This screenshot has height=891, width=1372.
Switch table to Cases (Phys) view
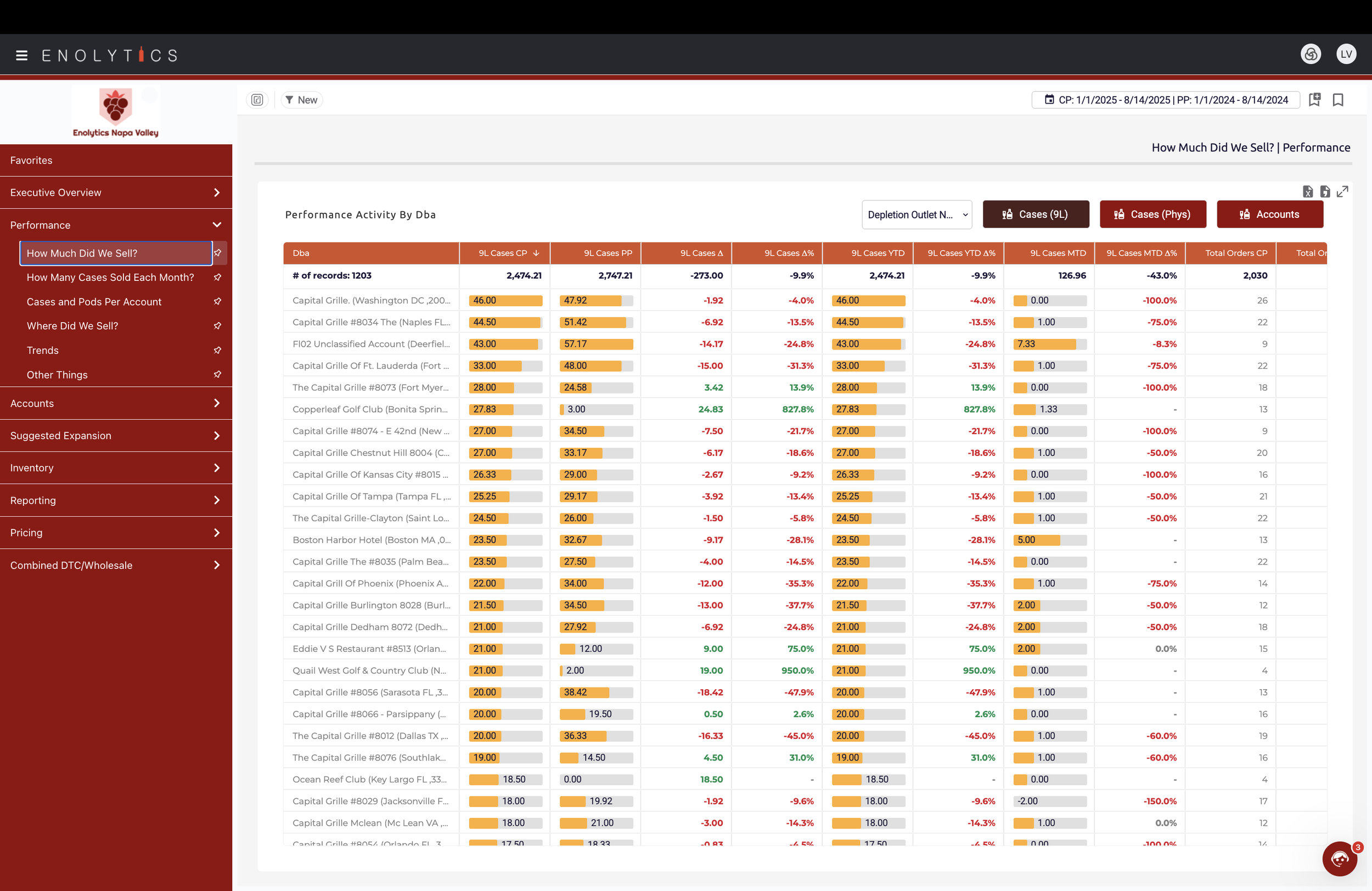[1152, 215]
